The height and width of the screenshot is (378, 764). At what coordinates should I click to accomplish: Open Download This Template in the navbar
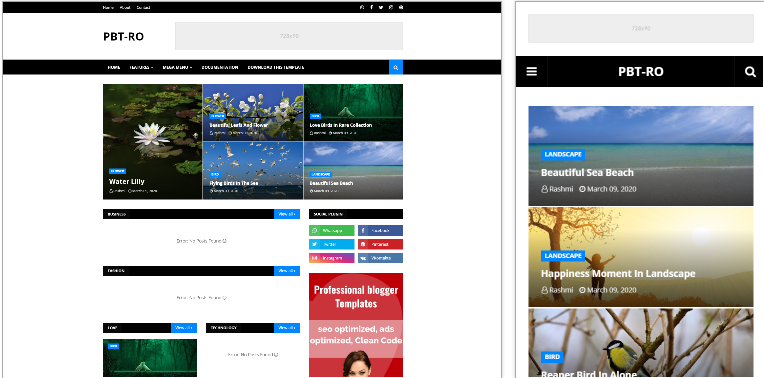coord(276,67)
